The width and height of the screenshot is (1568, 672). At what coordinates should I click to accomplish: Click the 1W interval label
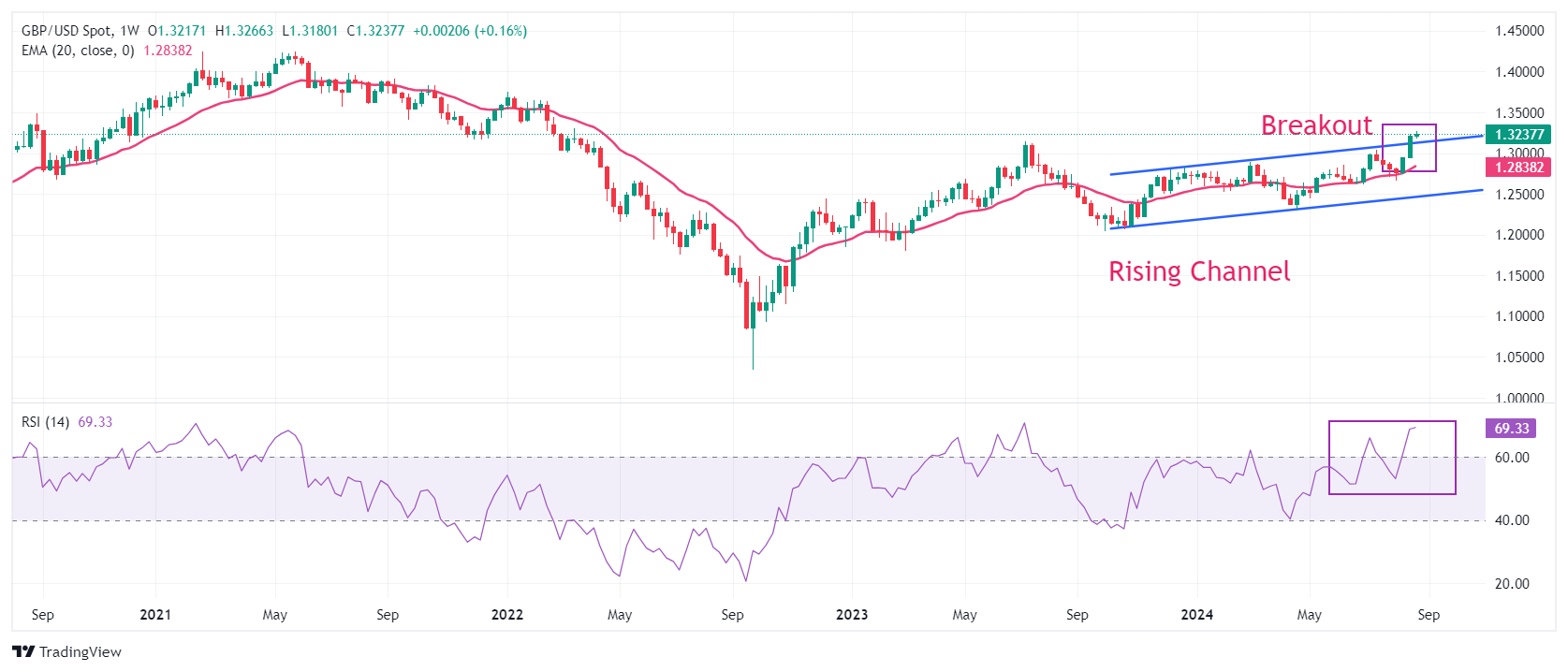(129, 31)
